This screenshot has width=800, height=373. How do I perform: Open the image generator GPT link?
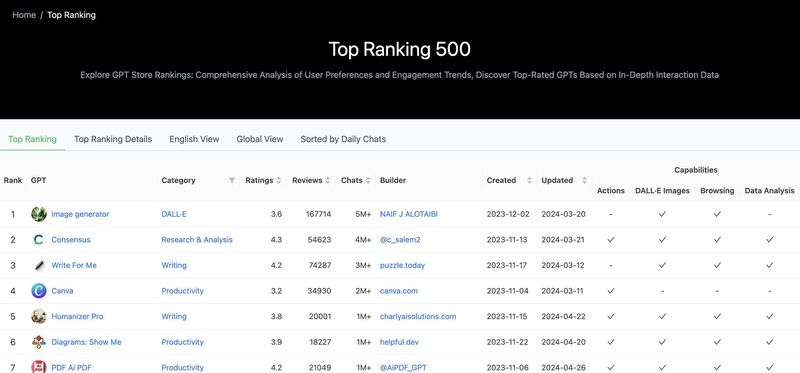pyautogui.click(x=80, y=214)
